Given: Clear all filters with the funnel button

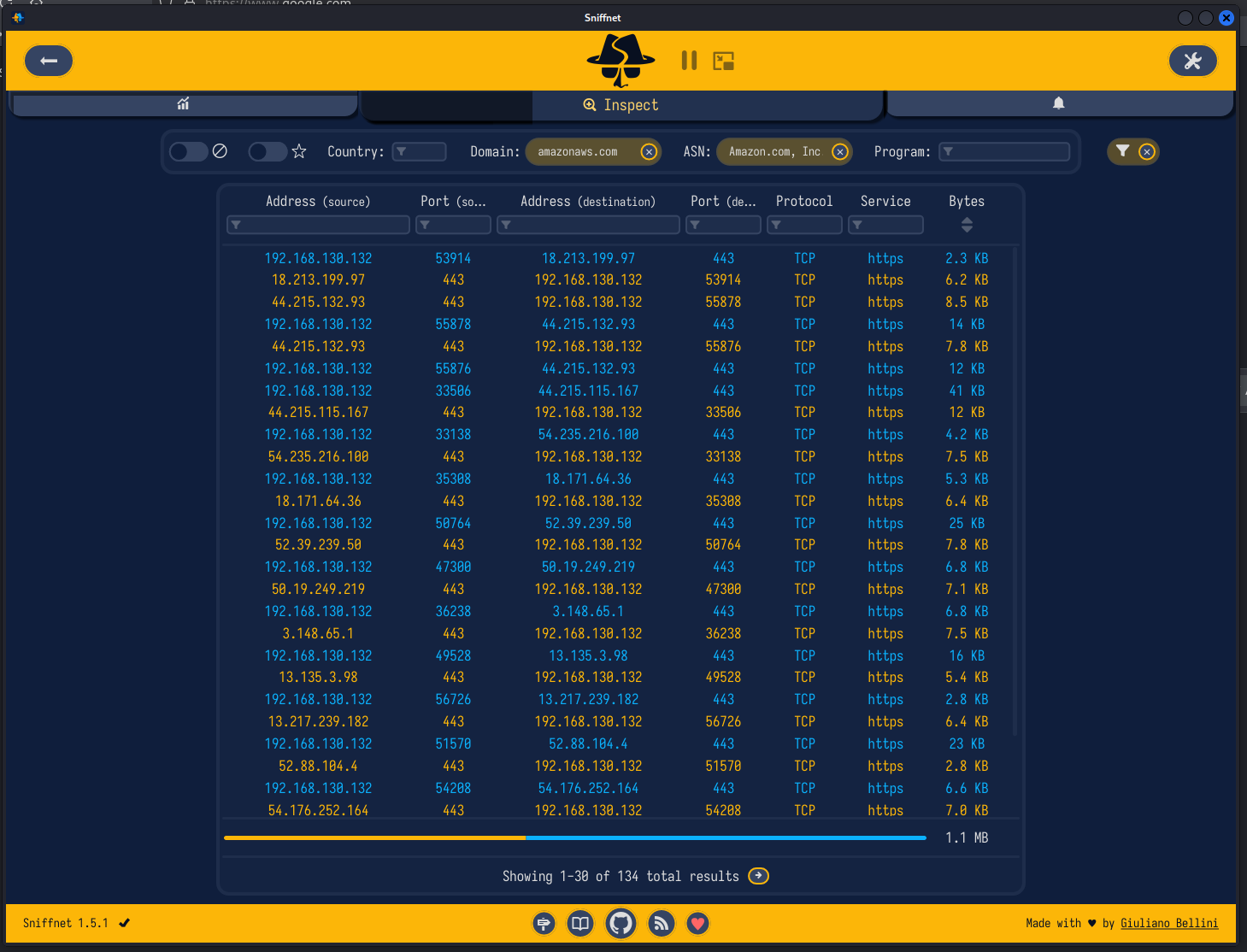Looking at the screenshot, I should 1133,151.
